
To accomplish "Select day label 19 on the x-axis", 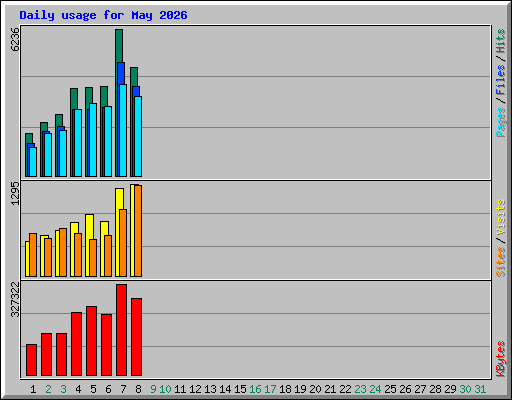I will coord(300,389).
